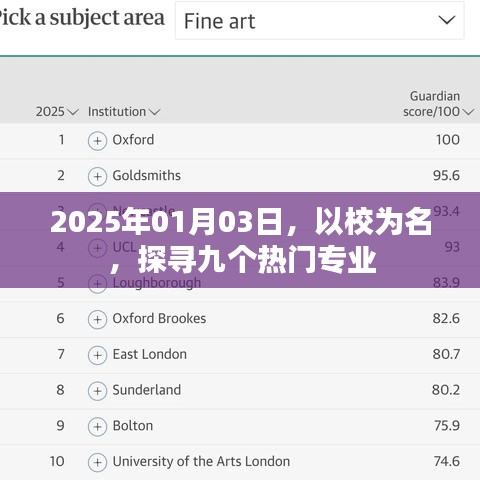Open the Fine art subject dropdown

click(x=320, y=21)
